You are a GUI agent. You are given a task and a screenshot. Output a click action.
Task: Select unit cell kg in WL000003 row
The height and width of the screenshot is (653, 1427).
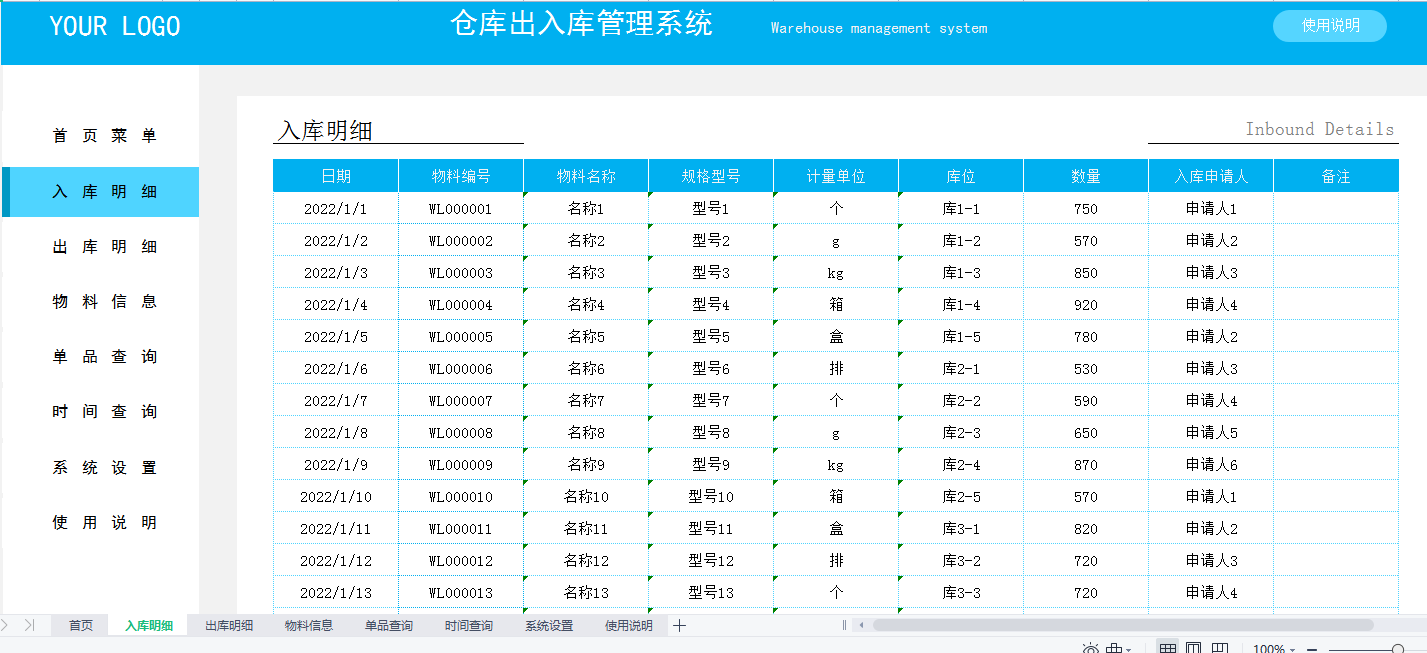[836, 273]
